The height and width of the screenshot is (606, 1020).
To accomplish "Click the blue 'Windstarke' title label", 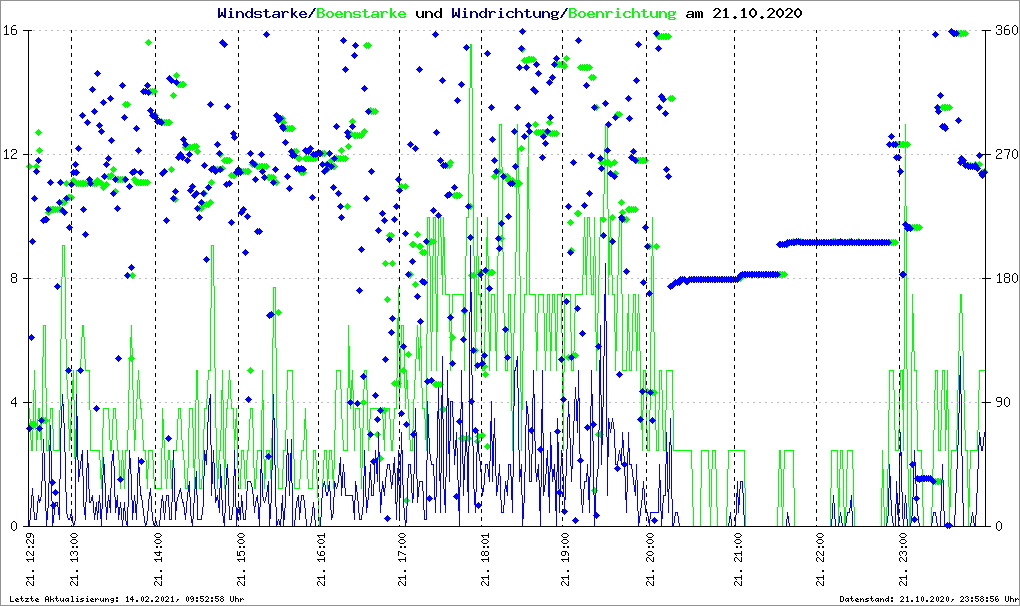I will [x=264, y=14].
